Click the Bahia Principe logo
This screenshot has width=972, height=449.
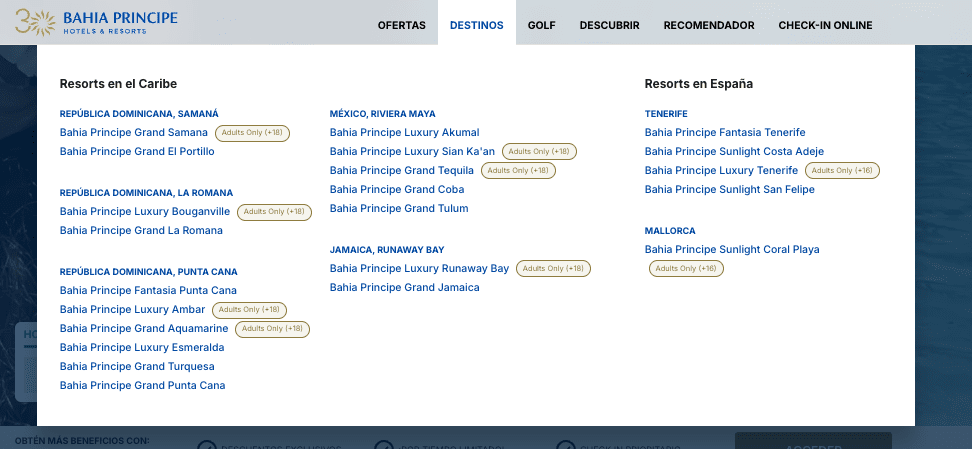point(97,22)
